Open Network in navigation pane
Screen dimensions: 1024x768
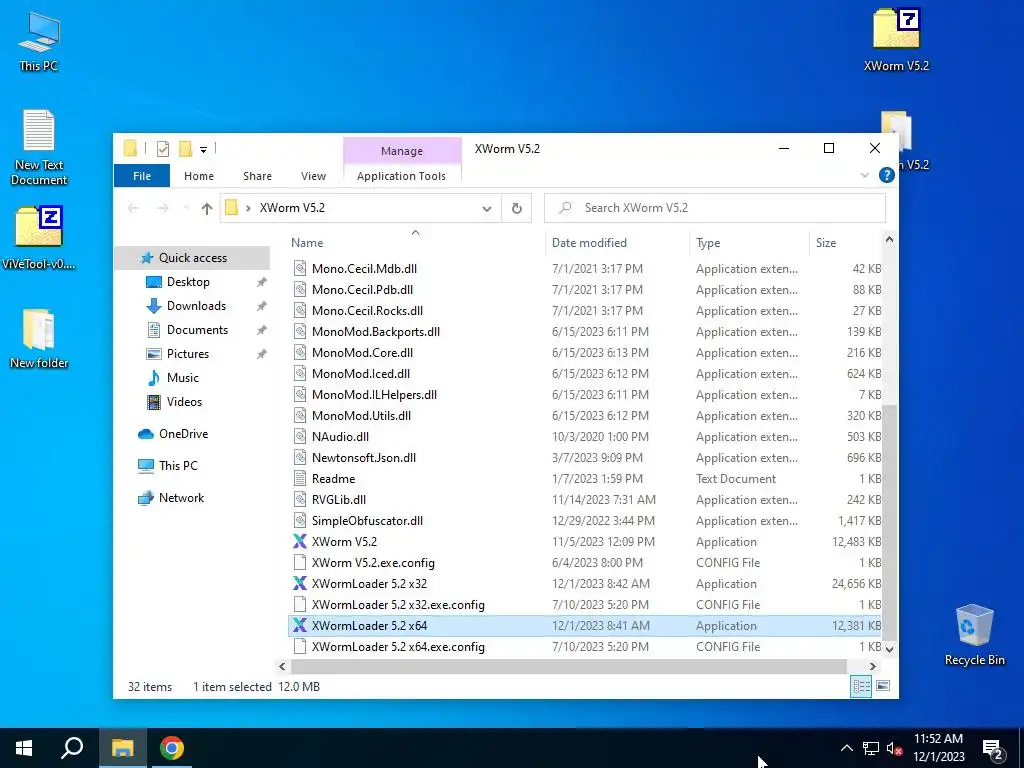pyautogui.click(x=181, y=498)
